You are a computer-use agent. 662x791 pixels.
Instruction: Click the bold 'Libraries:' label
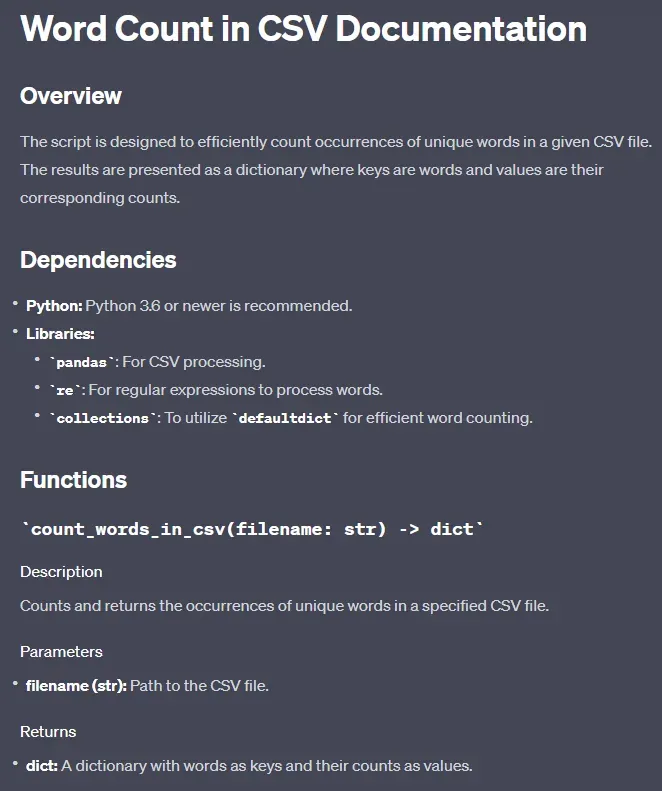pyautogui.click(x=60, y=334)
